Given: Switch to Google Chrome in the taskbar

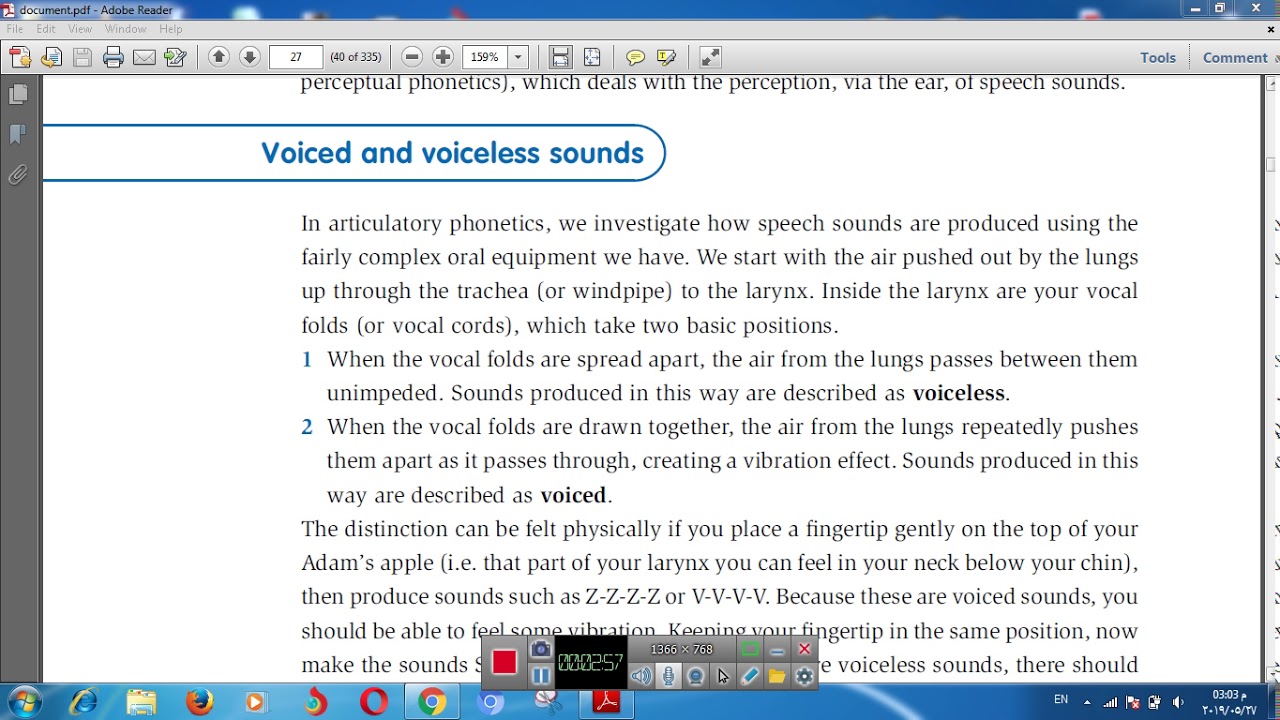Looking at the screenshot, I should click(432, 701).
